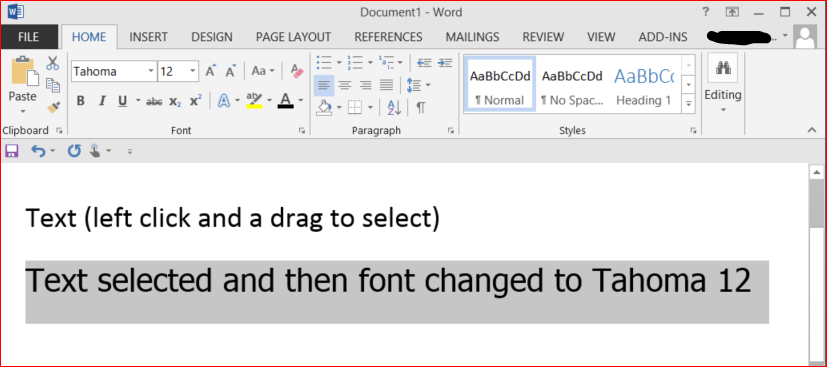This screenshot has width=827, height=367.
Task: Click the Word application icon
Action: coord(15,11)
